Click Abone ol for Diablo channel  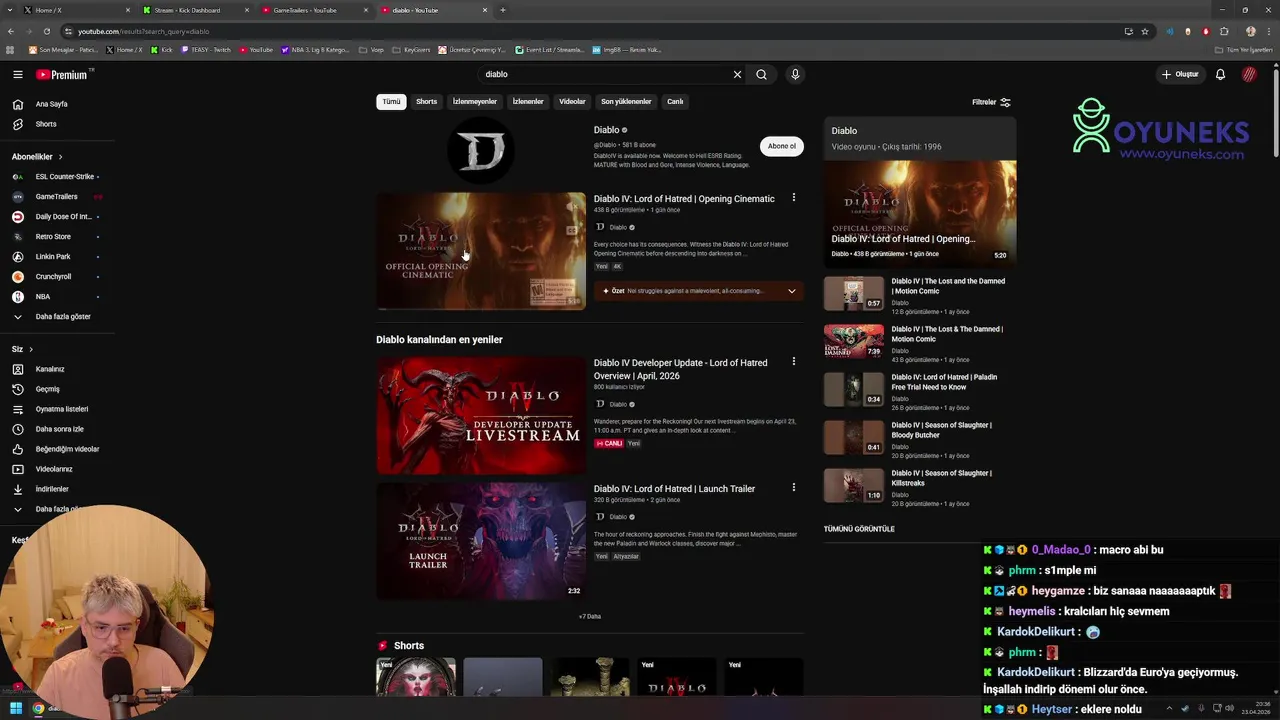click(x=782, y=146)
